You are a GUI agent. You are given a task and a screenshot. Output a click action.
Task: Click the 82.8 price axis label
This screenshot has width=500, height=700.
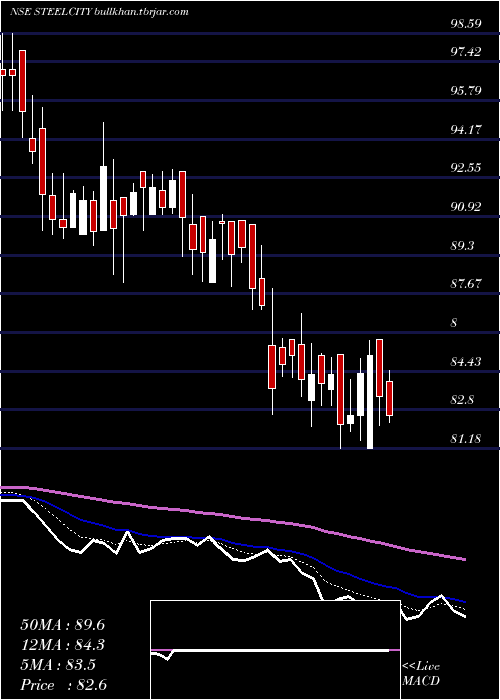coord(462,400)
